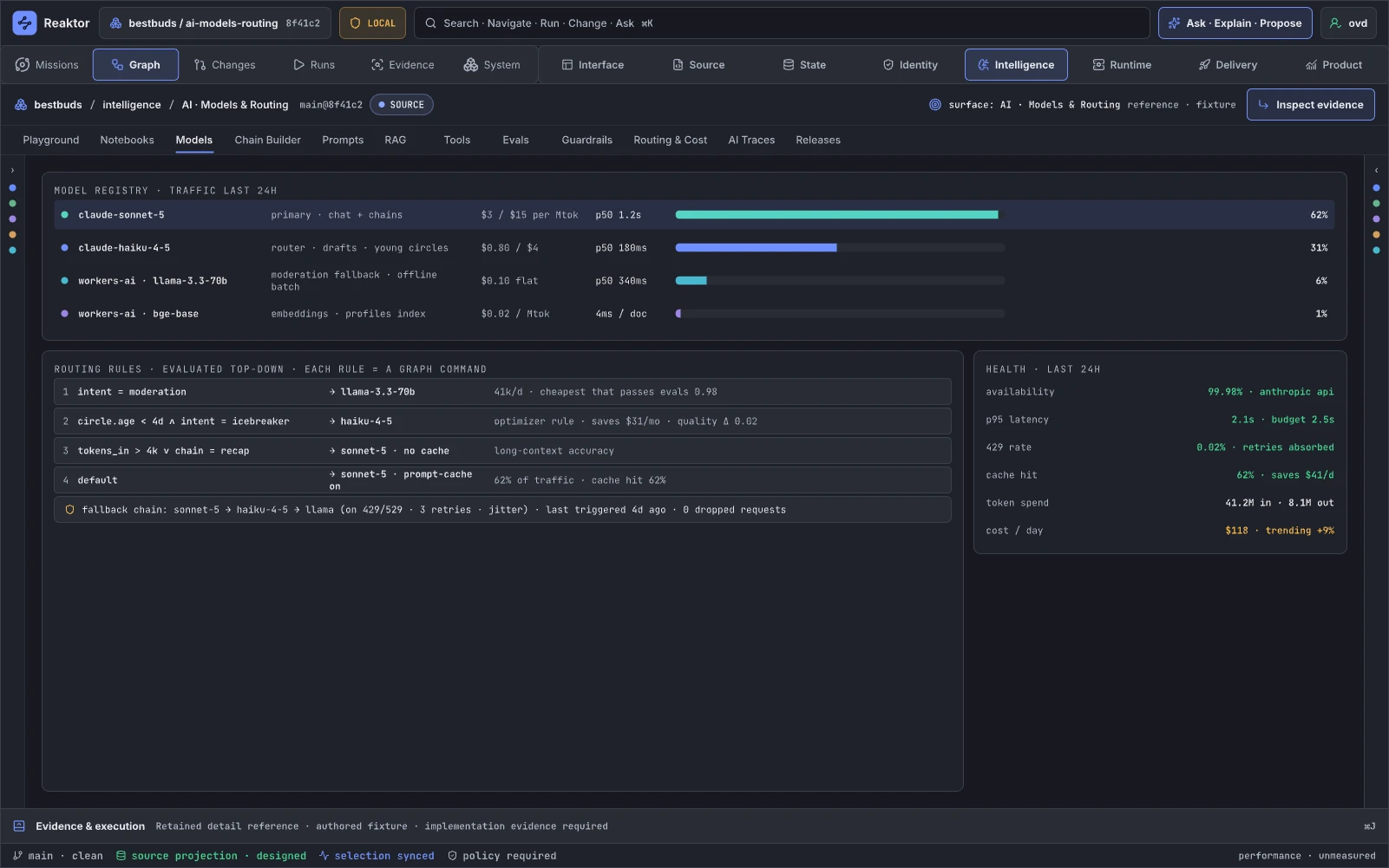Open Ask · Explain · Propose assistant
This screenshot has width=1389, height=868.
pos(1235,23)
